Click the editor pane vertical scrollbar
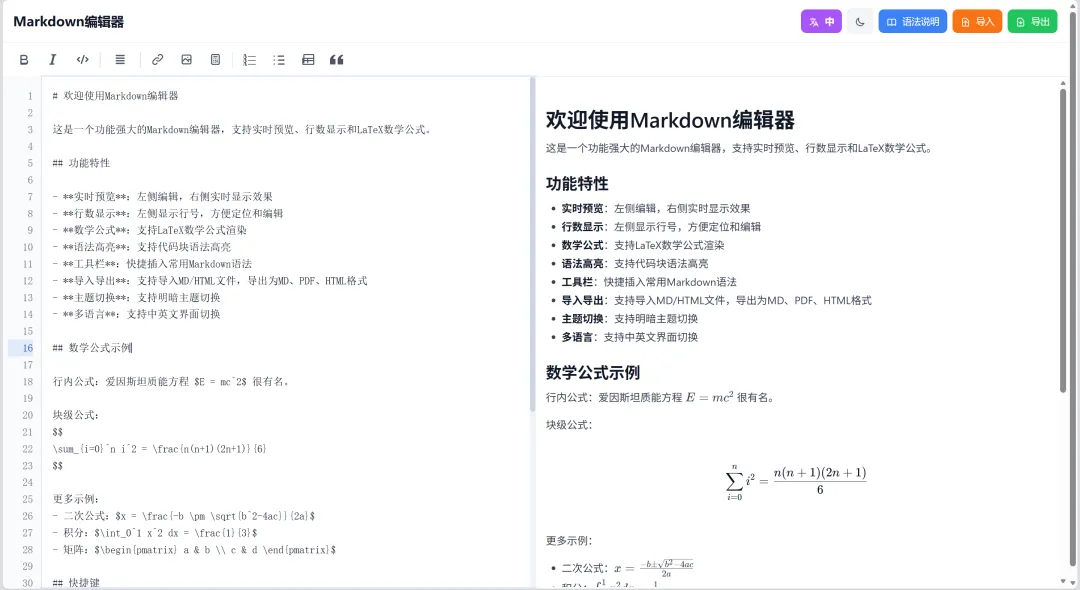 coord(532,244)
